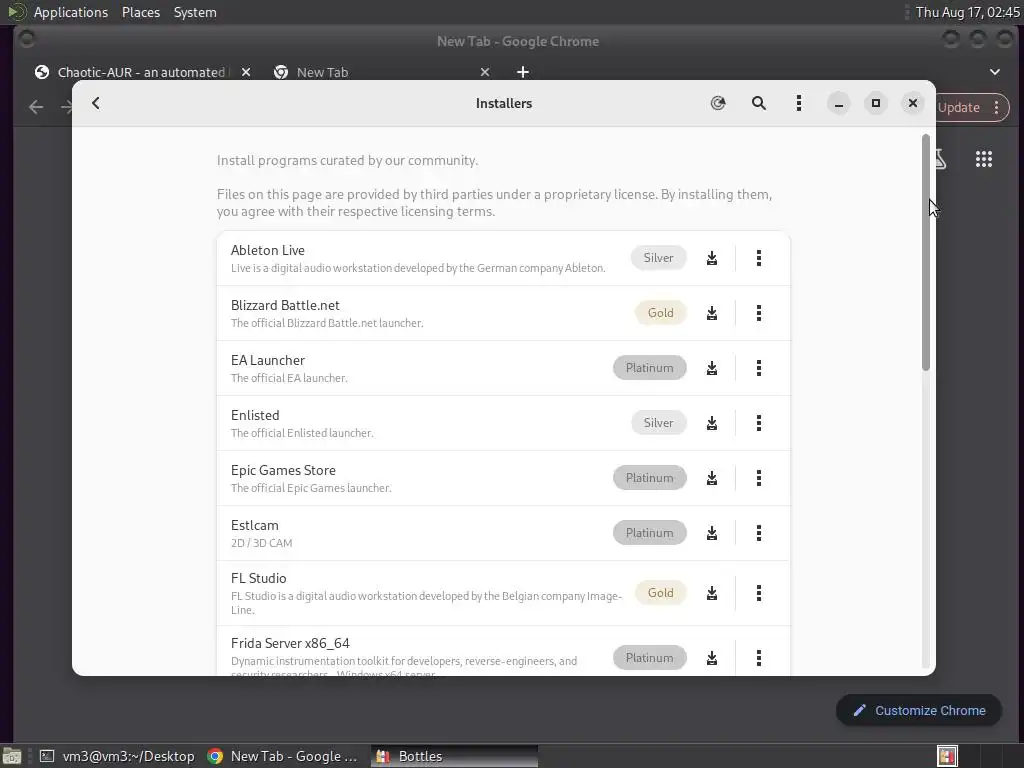Image resolution: width=1024 pixels, height=768 pixels.
Task: Select the Enlisted row title
Action: pos(255,415)
